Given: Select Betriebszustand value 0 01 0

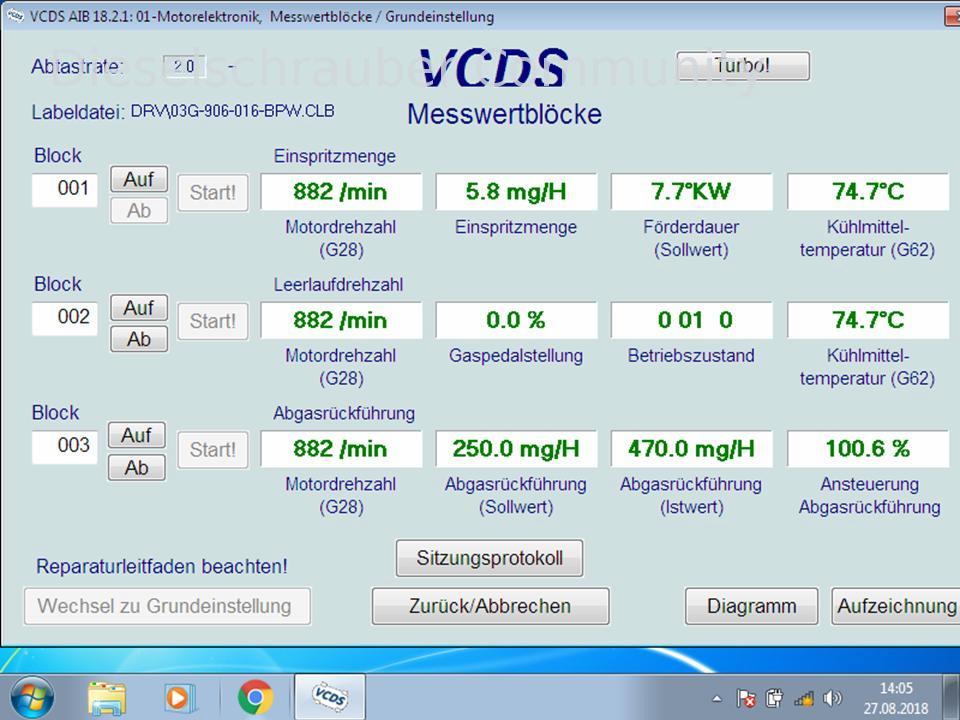Looking at the screenshot, I should [691, 320].
